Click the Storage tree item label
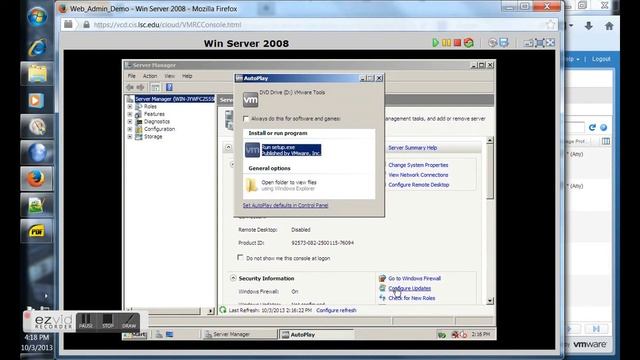 point(153,137)
